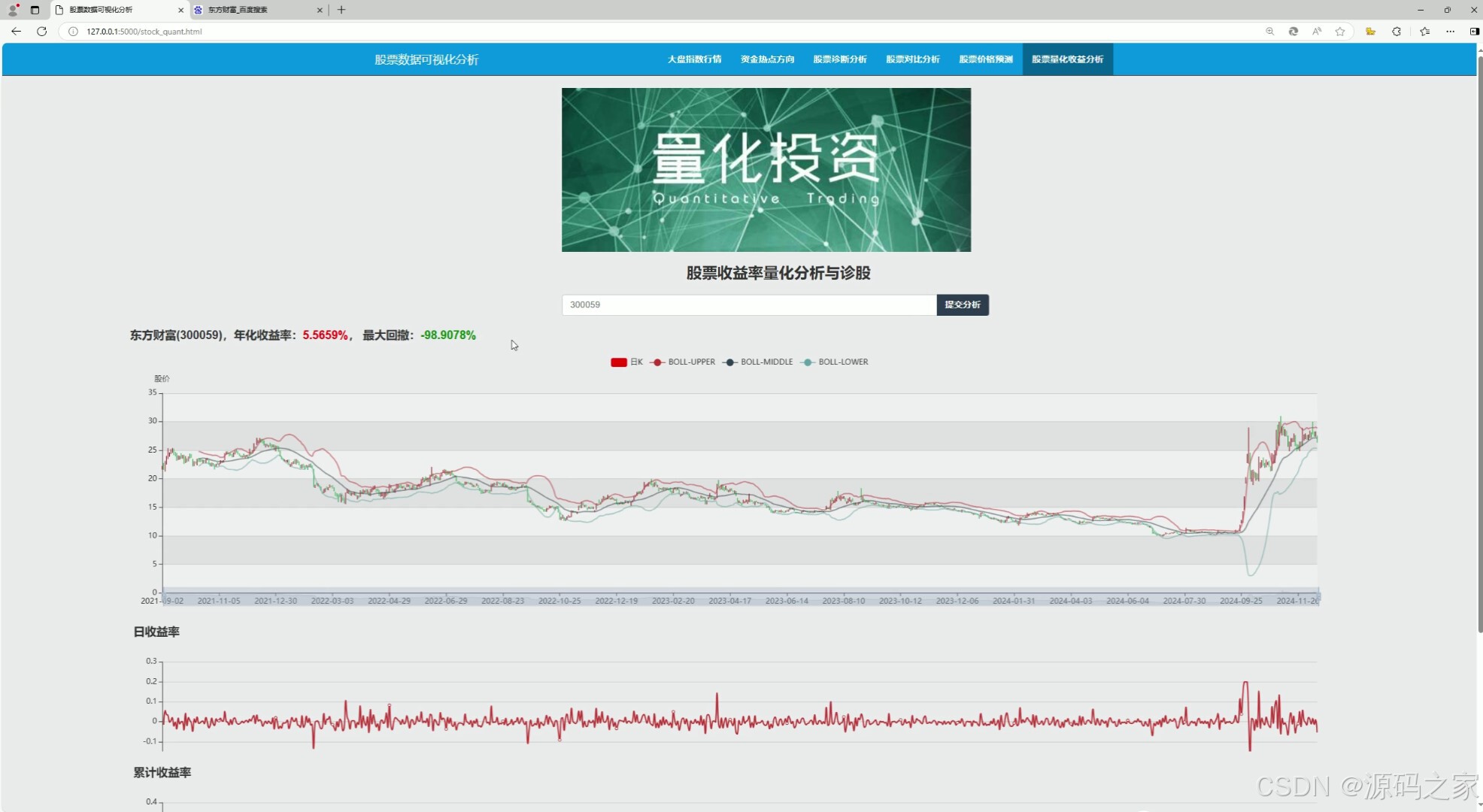Click the browser back arrow
Image resolution: width=1483 pixels, height=812 pixels.
click(x=16, y=32)
